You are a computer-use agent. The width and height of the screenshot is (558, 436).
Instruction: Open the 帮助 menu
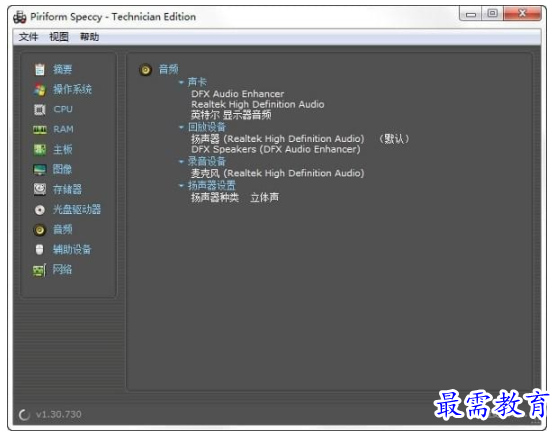pyautogui.click(x=89, y=37)
